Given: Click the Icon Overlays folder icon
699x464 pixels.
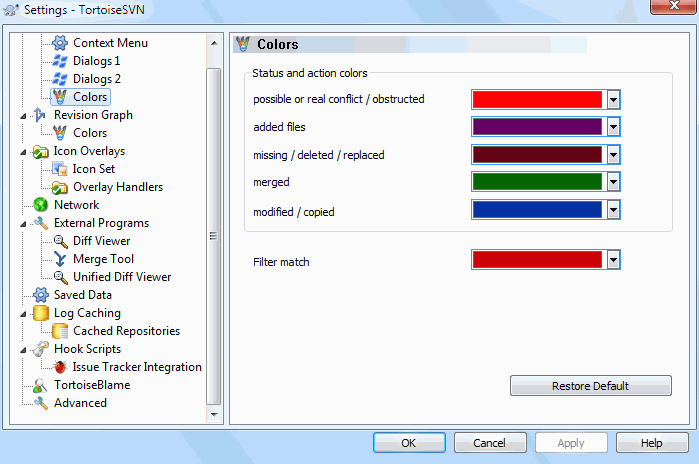Looking at the screenshot, I should [41, 152].
